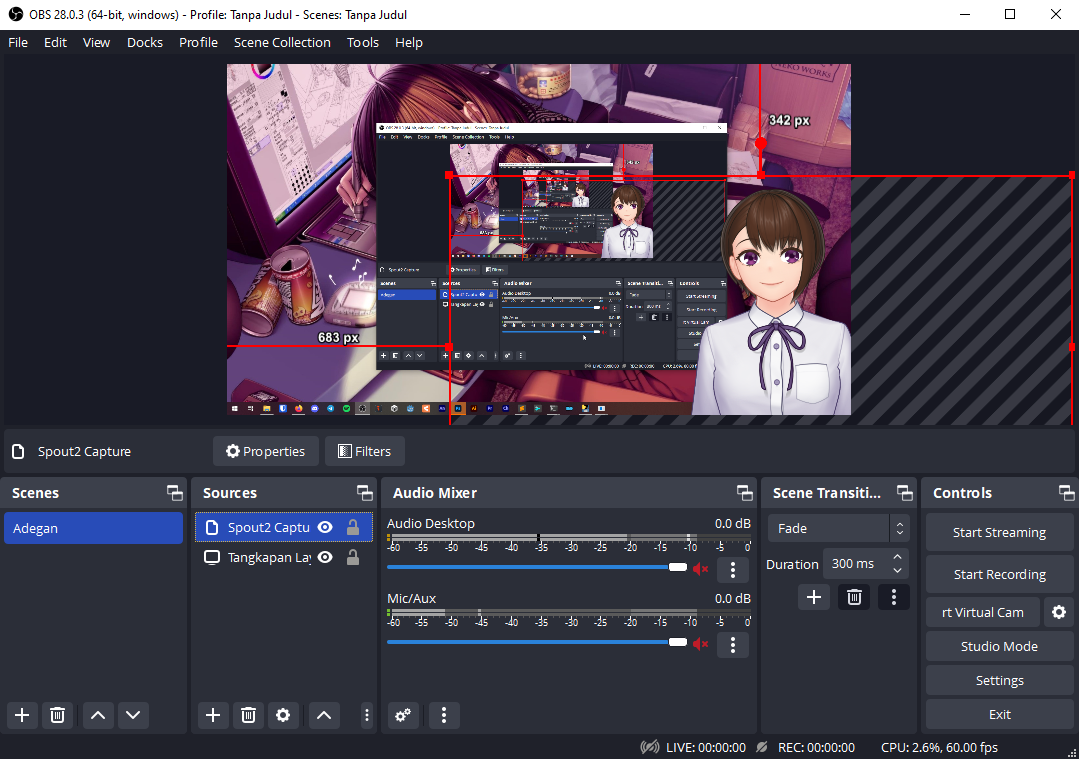Image resolution: width=1079 pixels, height=759 pixels.
Task: Adjust the Mic/Aux volume slider
Action: click(537, 642)
